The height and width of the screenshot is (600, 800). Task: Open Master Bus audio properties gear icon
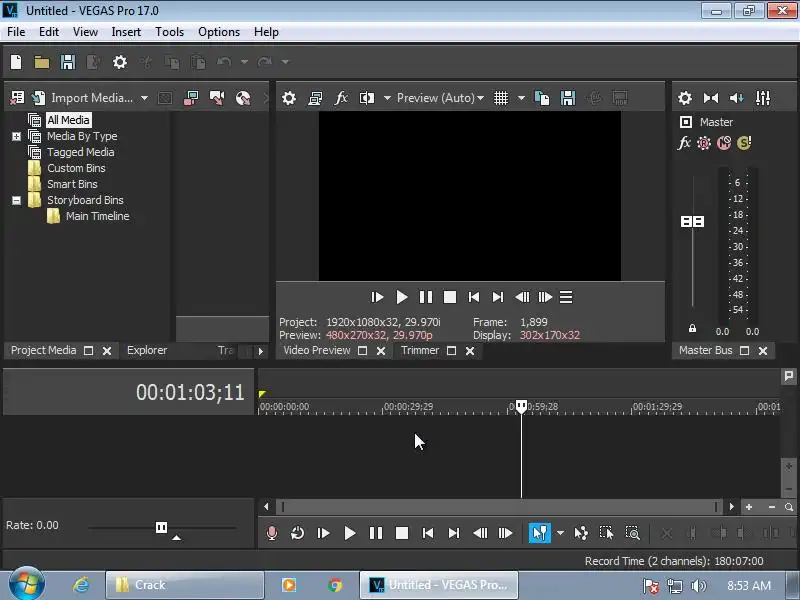pyautogui.click(x=685, y=98)
